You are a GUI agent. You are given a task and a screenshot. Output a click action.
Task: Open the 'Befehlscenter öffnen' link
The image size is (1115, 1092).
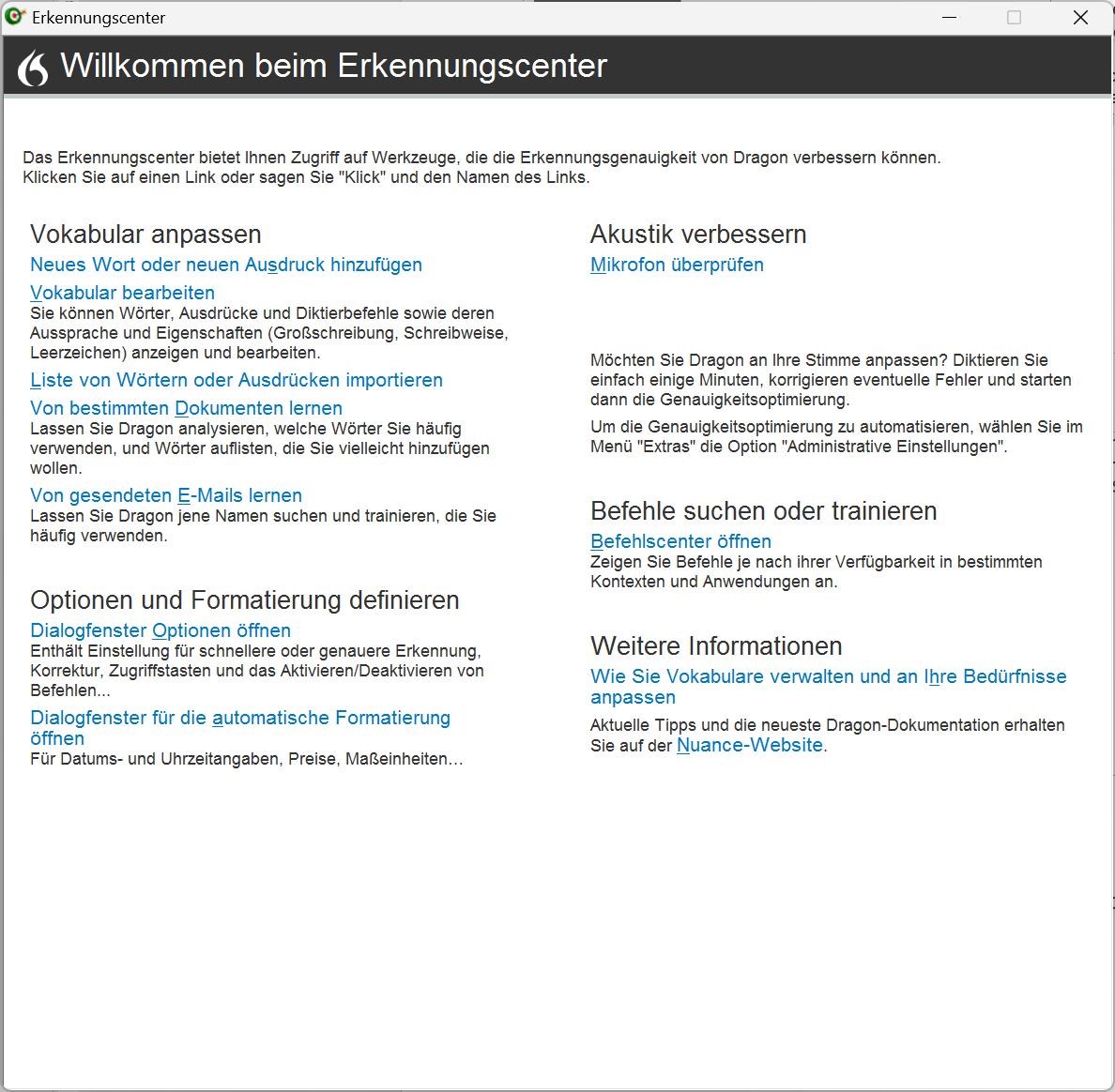680,541
